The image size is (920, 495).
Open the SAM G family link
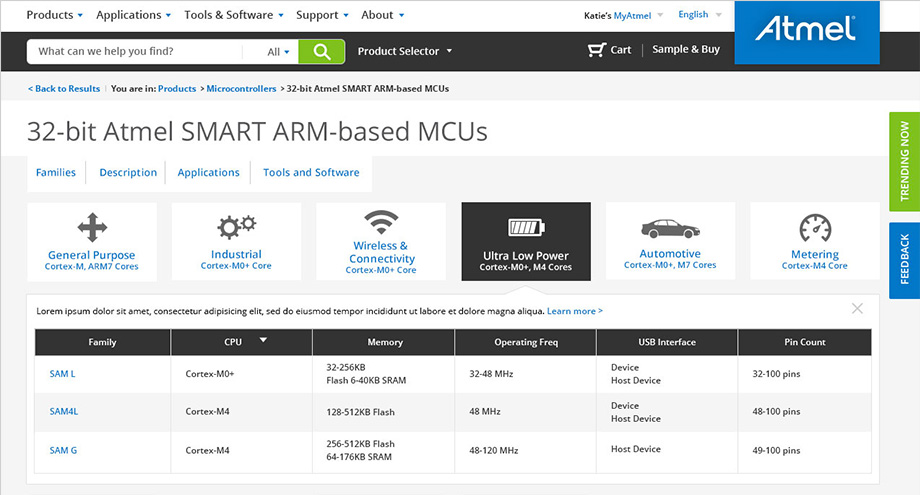point(63,450)
